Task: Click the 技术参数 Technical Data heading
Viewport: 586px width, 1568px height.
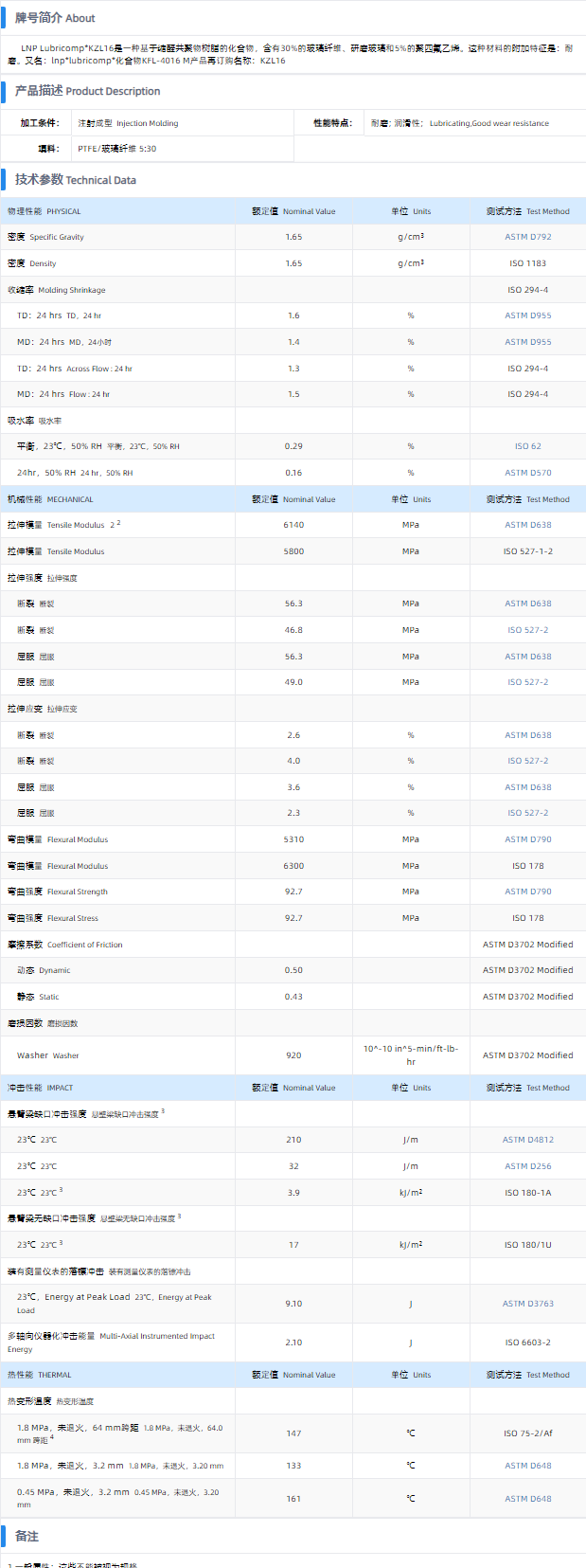Action: pyautogui.click(x=75, y=179)
